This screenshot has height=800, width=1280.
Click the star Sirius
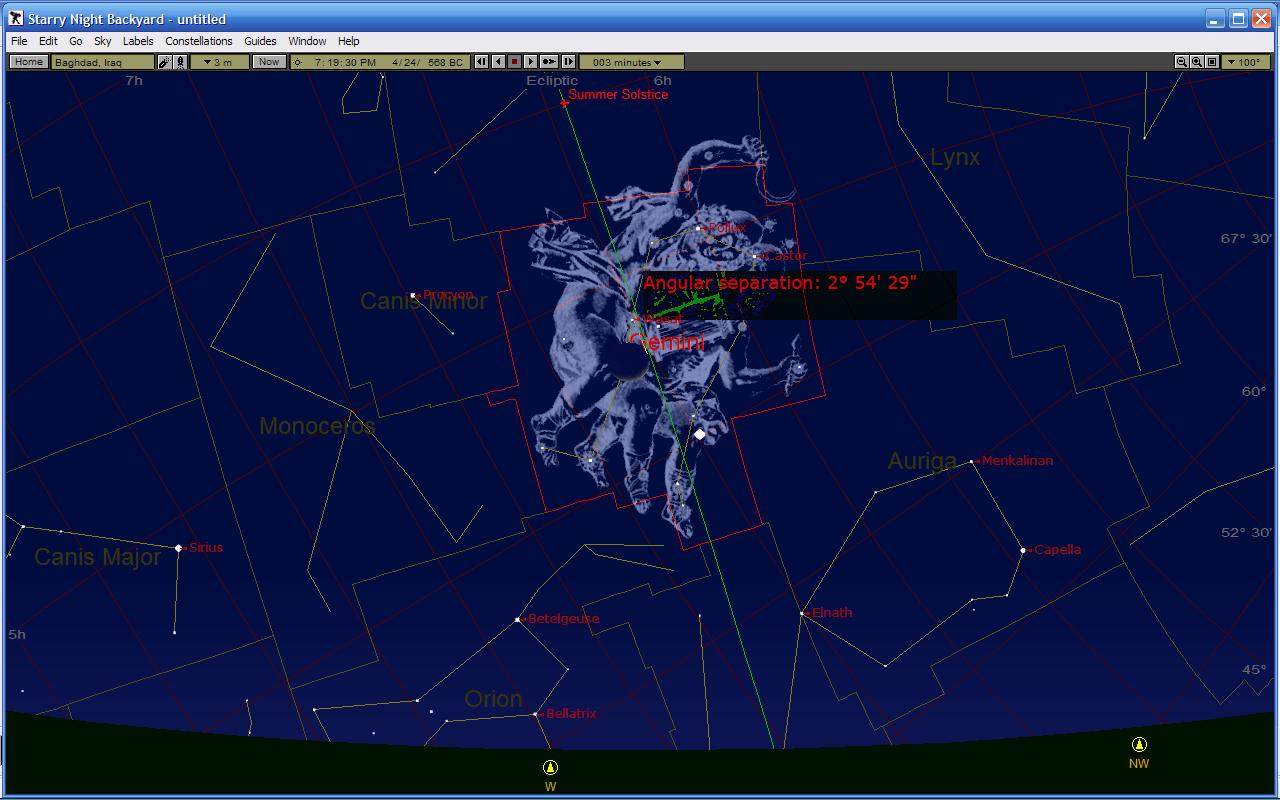click(179, 548)
